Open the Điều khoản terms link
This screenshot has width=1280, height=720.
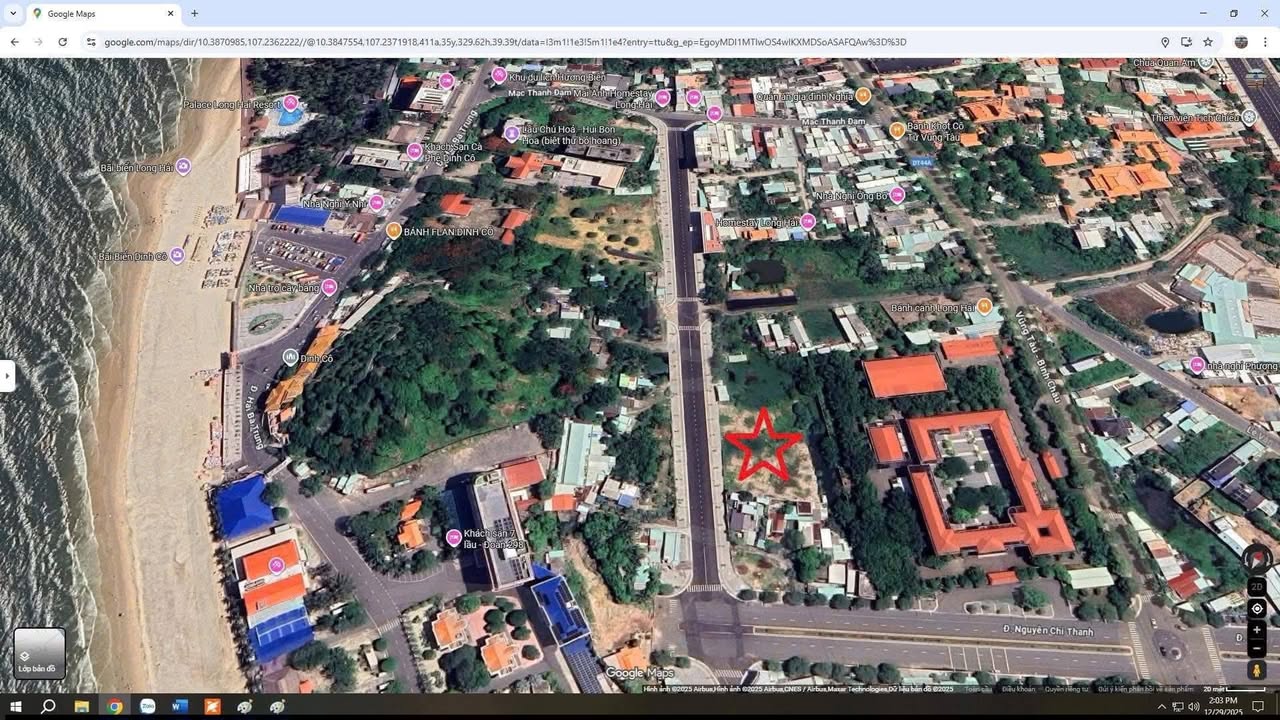(x=1017, y=689)
